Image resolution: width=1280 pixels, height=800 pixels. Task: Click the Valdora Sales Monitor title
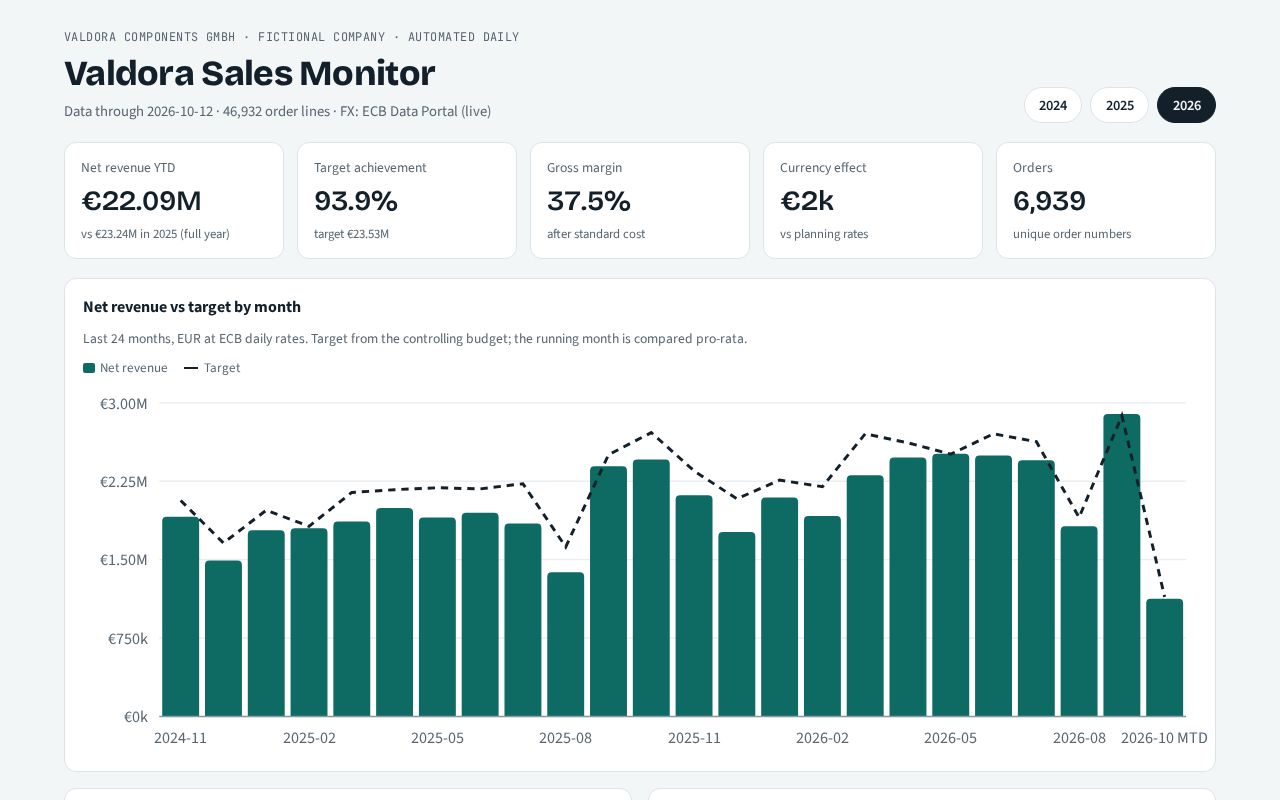tap(250, 73)
